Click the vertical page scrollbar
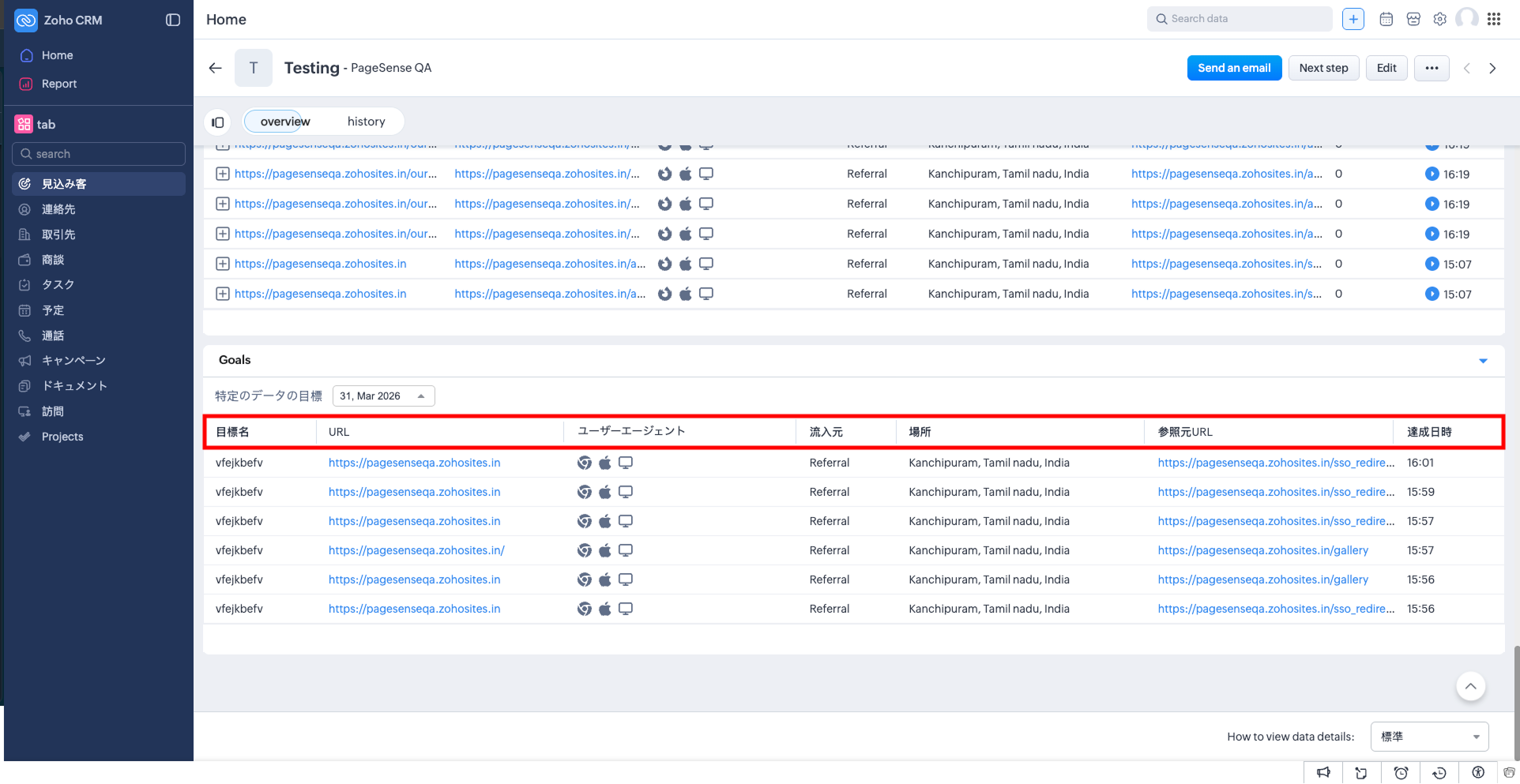This screenshot has height=784, width=1520. click(x=1515, y=695)
